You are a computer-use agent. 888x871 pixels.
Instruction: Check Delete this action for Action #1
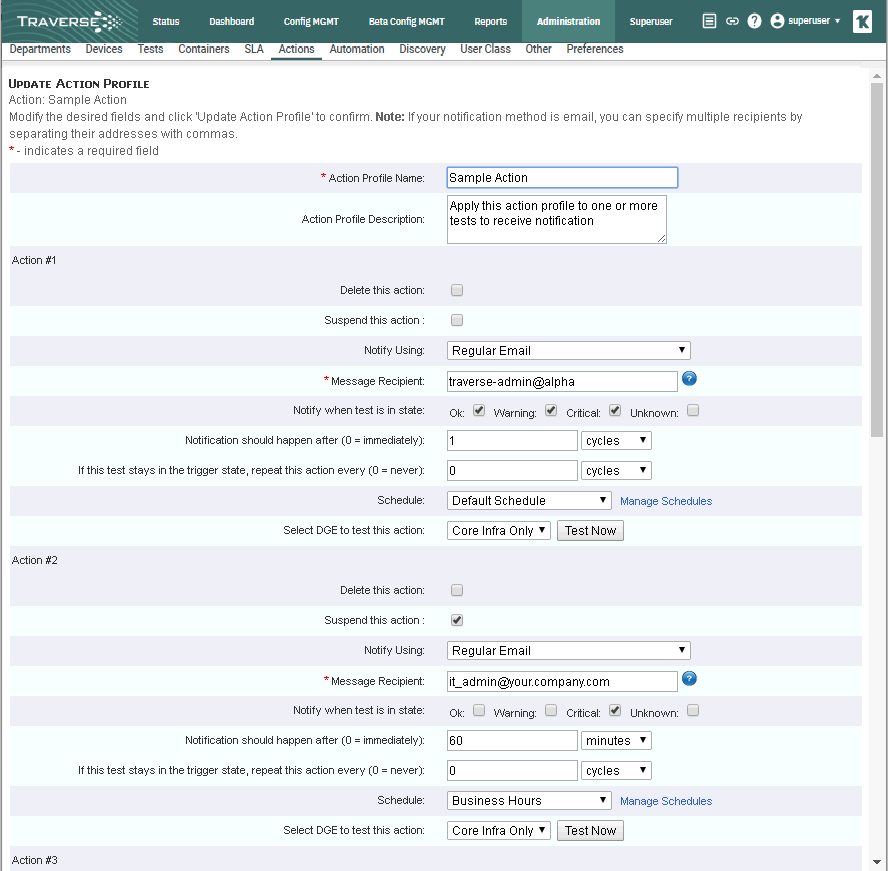pyautogui.click(x=457, y=291)
